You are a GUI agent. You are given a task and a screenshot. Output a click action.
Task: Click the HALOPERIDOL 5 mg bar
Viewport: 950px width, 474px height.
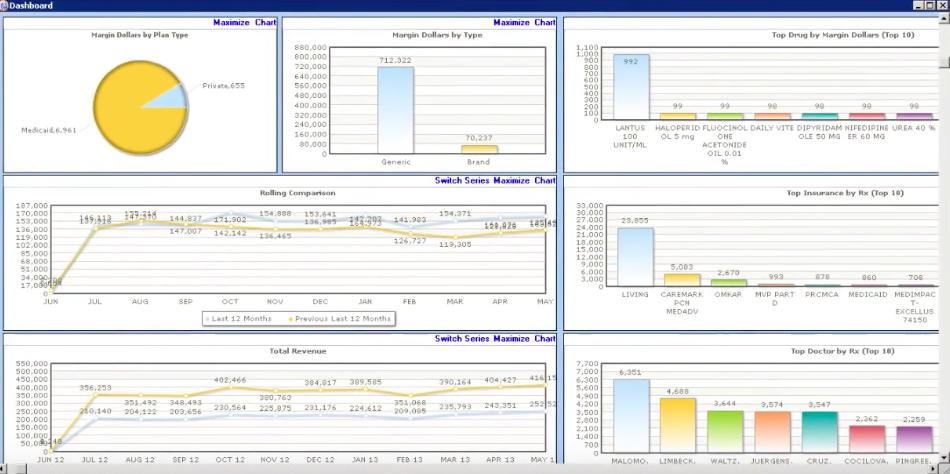678,116
